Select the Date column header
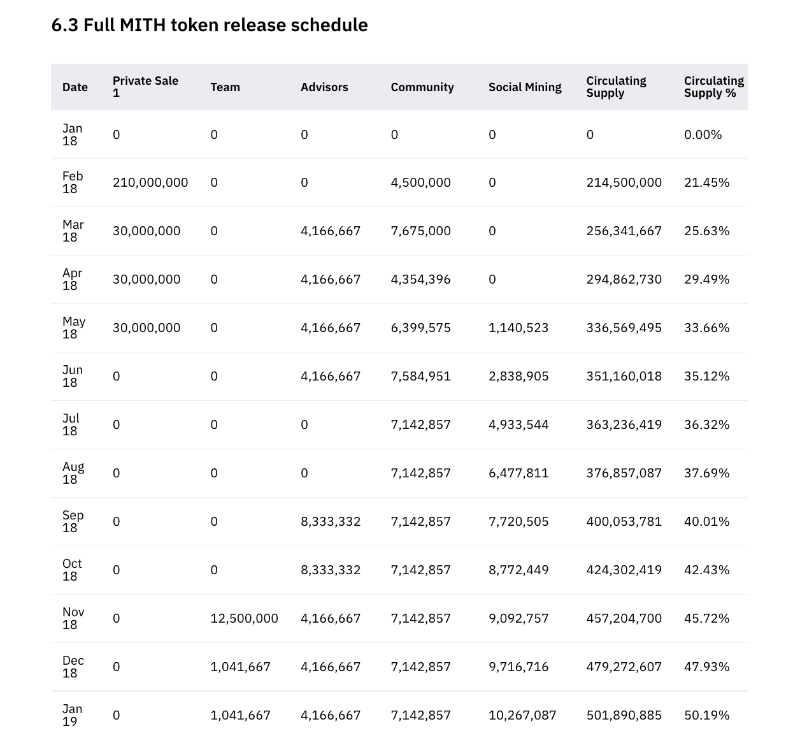Image resolution: width=800 pixels, height=738 pixels. tap(75, 88)
